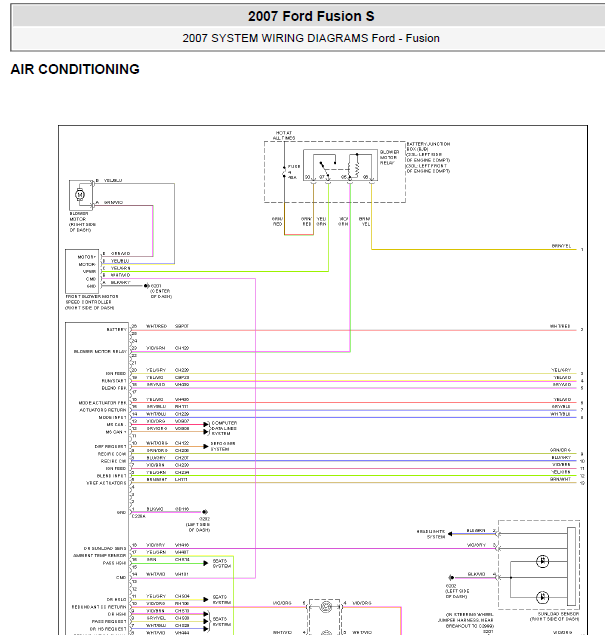This screenshot has height=635, width=605.
Task: Click the "FUSE 4 40A" label
Action: click(x=293, y=172)
